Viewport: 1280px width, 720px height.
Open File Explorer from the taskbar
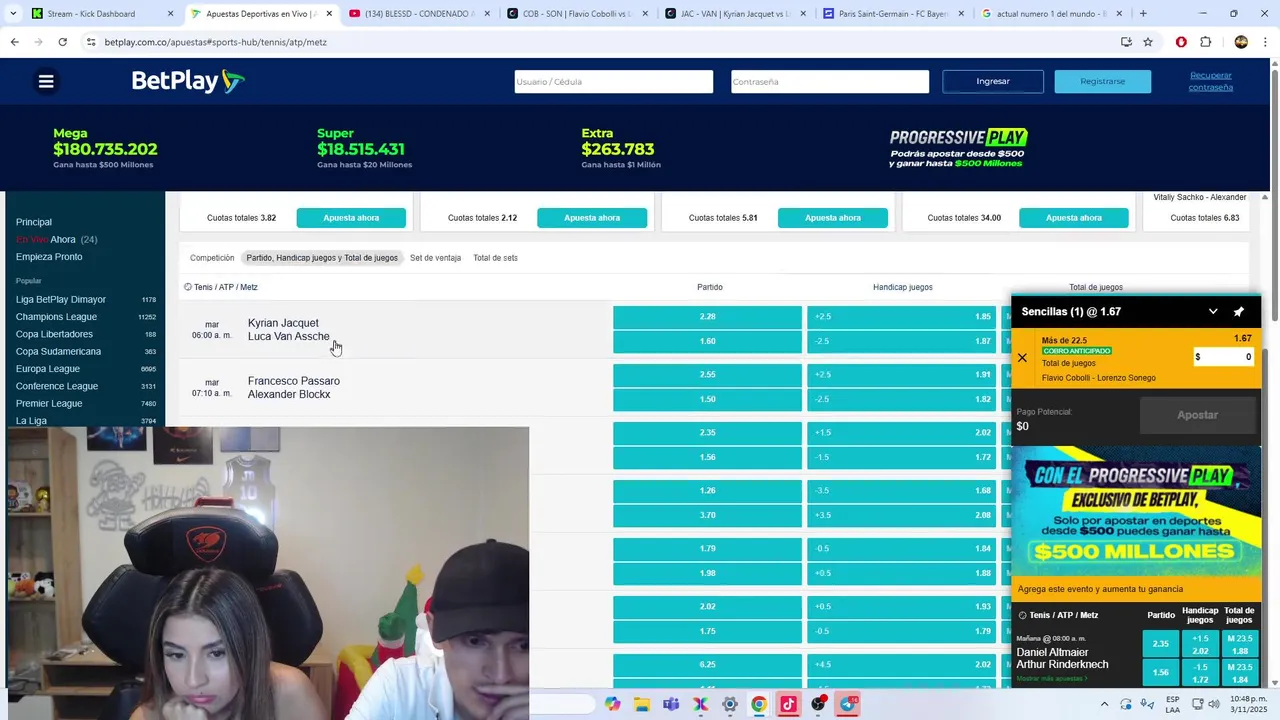642,704
